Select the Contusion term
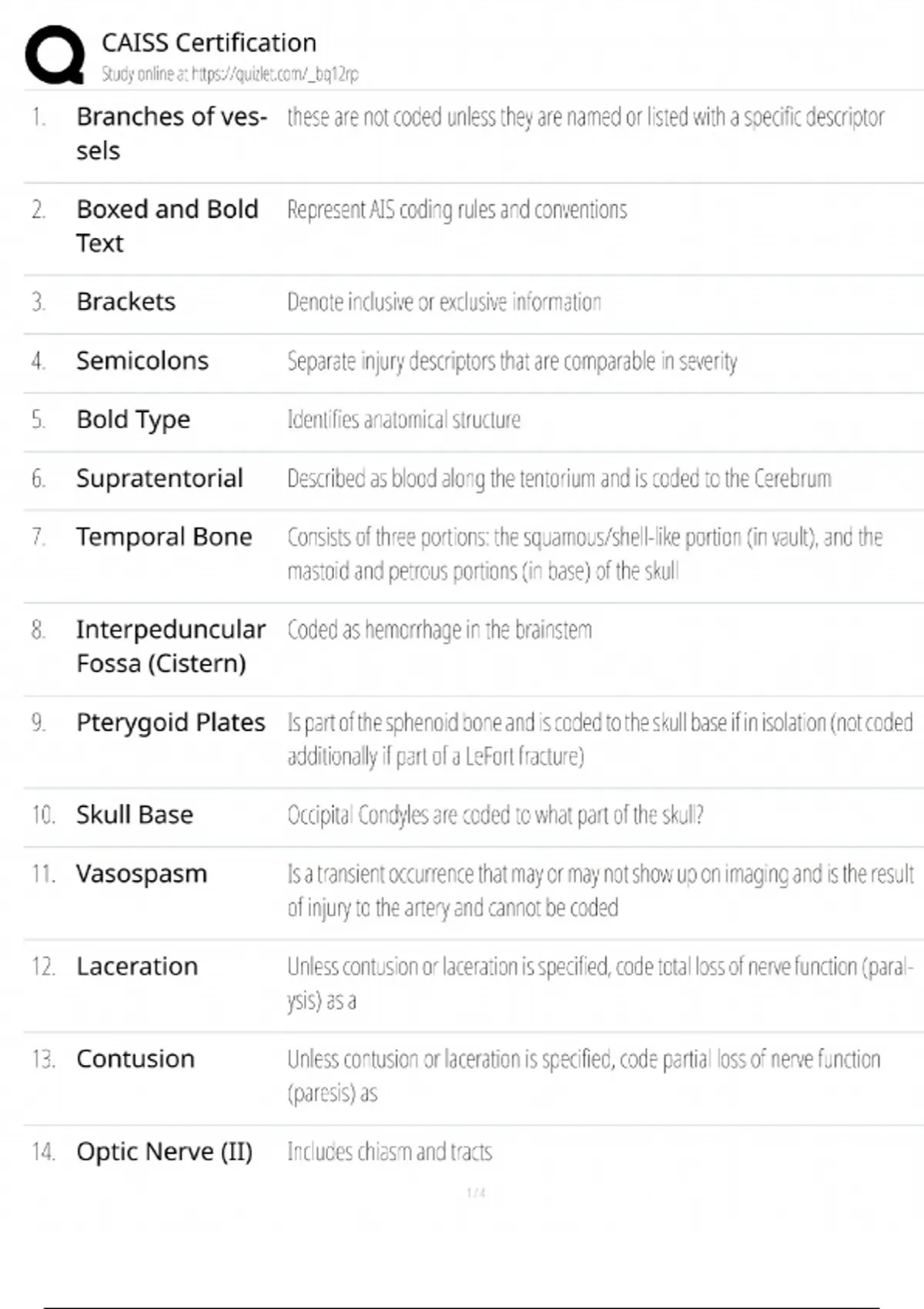Viewport: 924px width, 1309px height. (136, 1059)
